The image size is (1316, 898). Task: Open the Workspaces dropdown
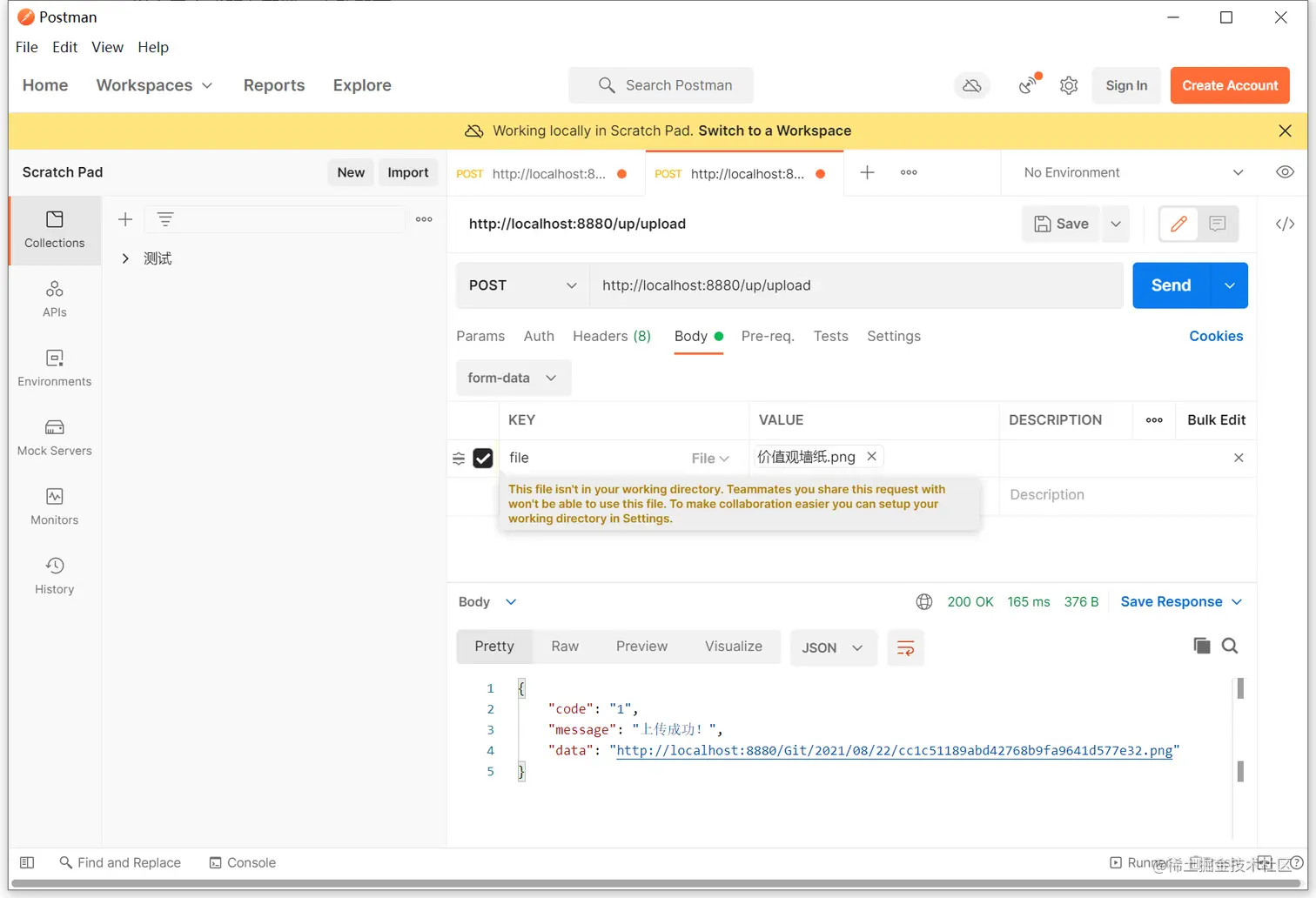coord(154,85)
